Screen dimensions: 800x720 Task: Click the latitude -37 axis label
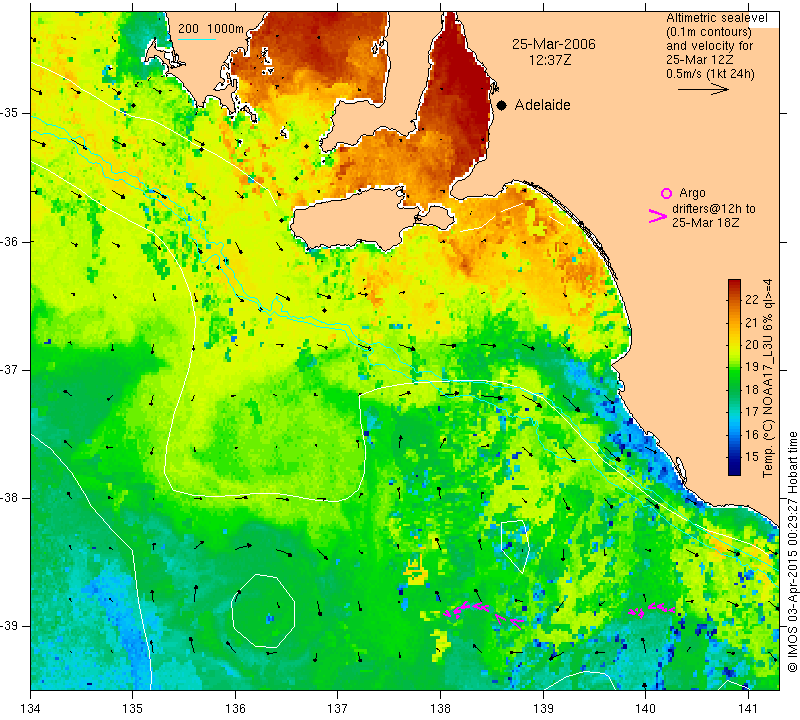click(x=10, y=369)
